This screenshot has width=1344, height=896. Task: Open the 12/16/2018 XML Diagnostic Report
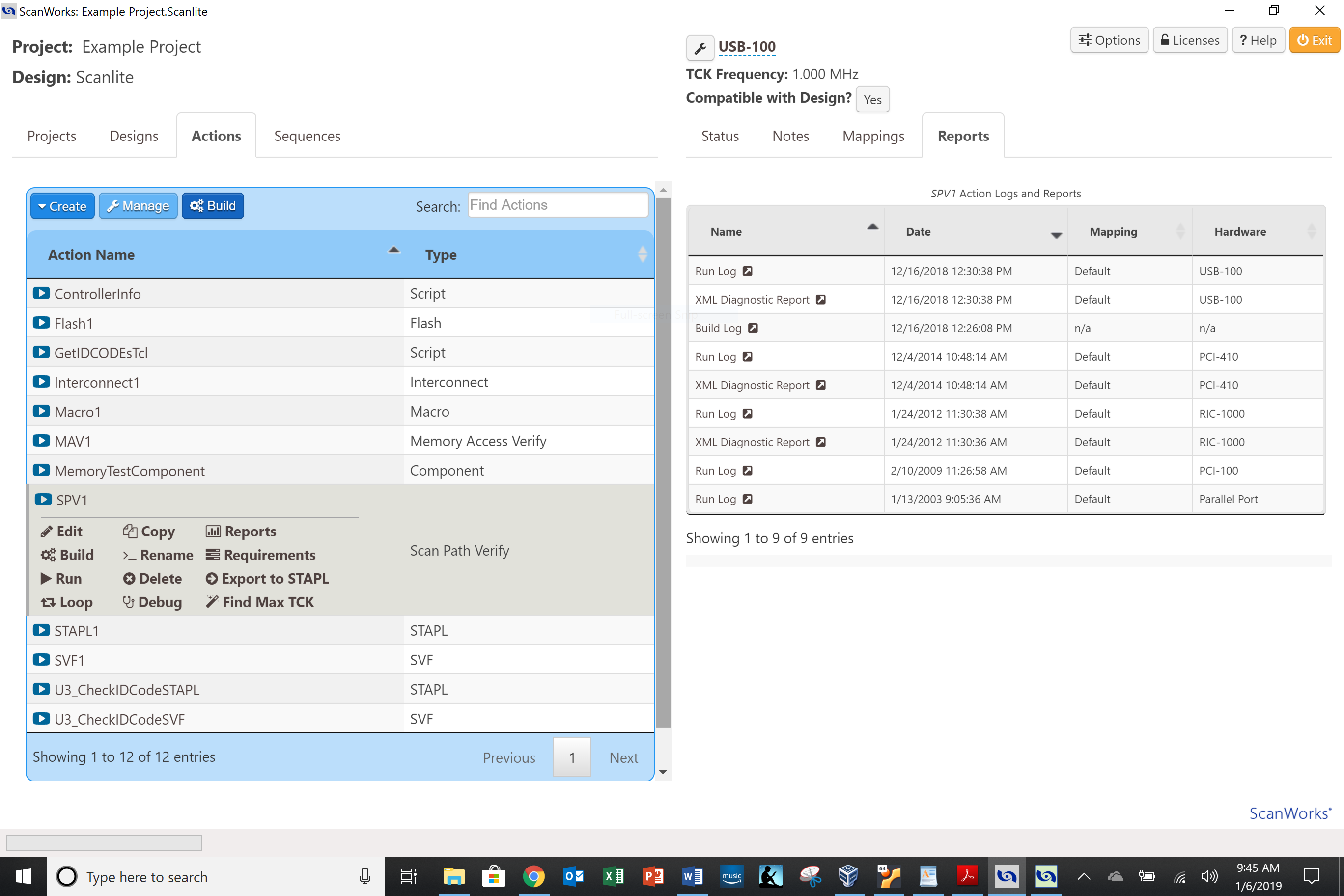820,300
